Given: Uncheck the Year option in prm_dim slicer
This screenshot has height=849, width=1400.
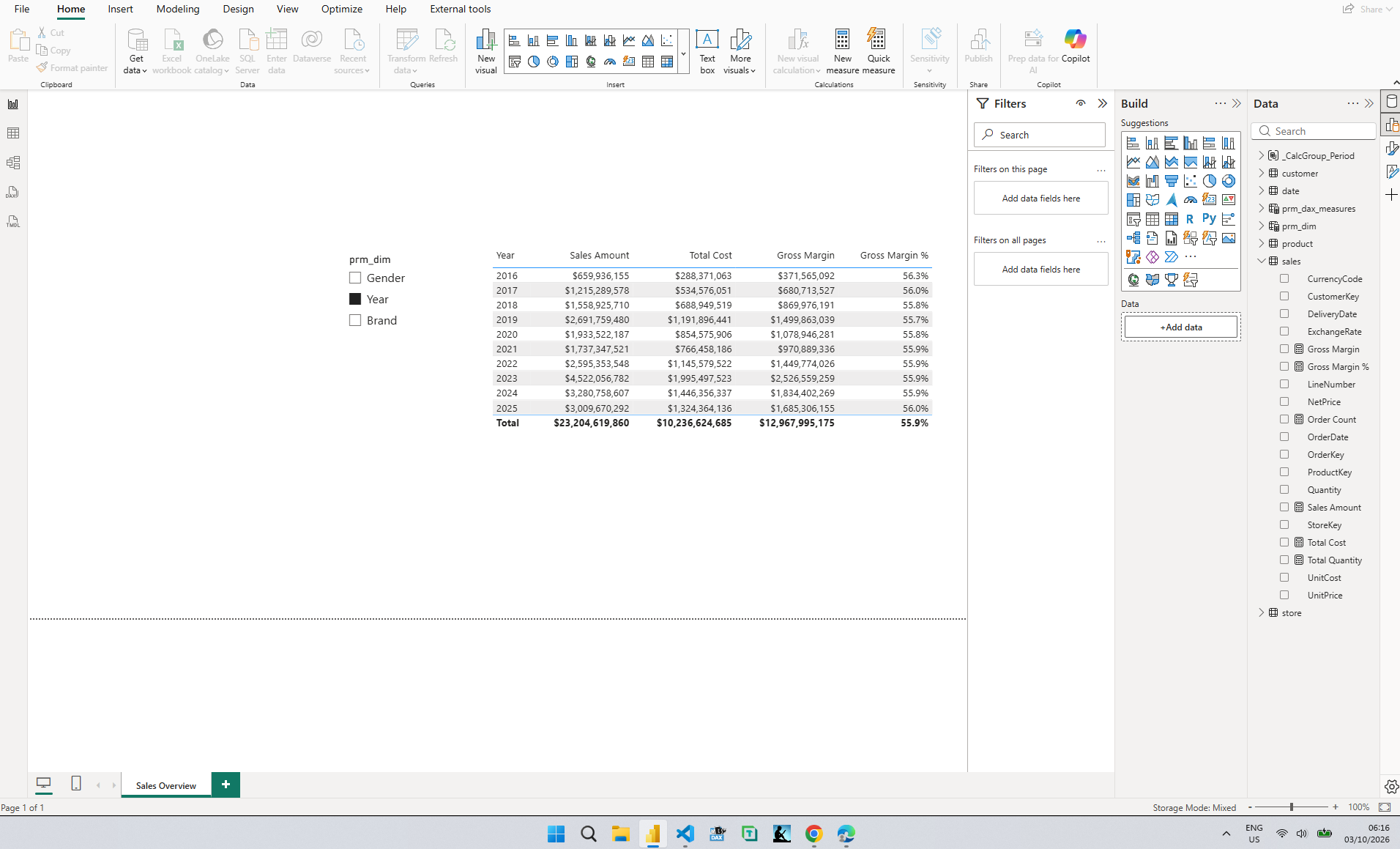Looking at the screenshot, I should [355, 300].
